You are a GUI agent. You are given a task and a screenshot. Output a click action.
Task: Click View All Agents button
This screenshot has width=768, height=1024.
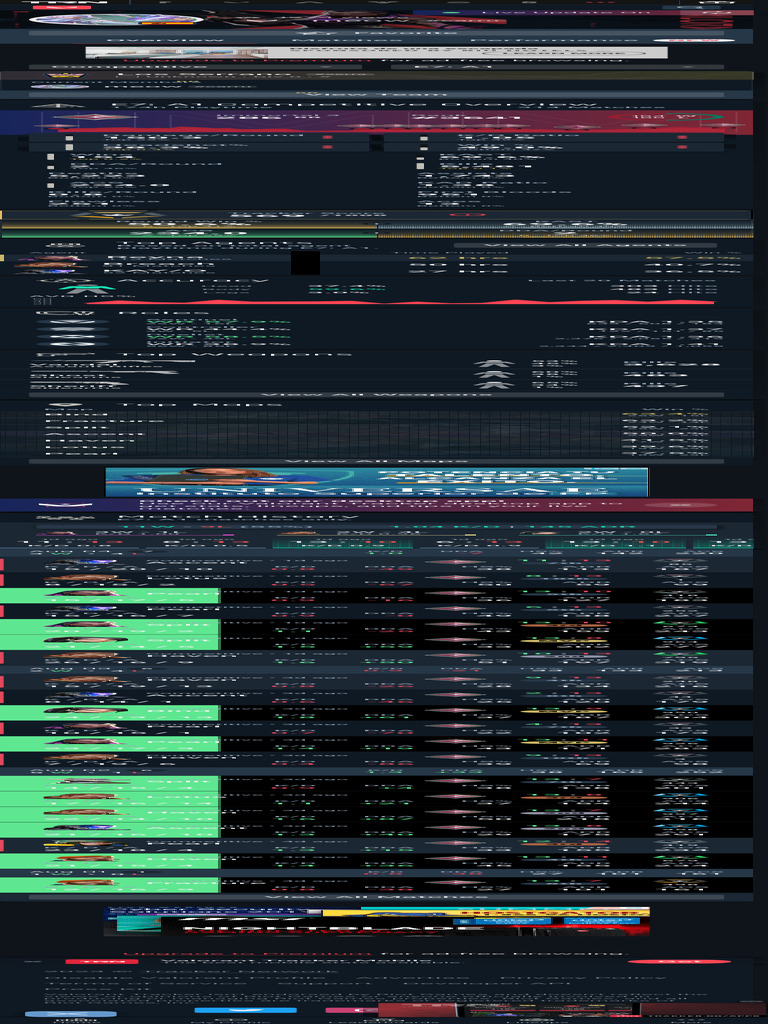point(585,246)
